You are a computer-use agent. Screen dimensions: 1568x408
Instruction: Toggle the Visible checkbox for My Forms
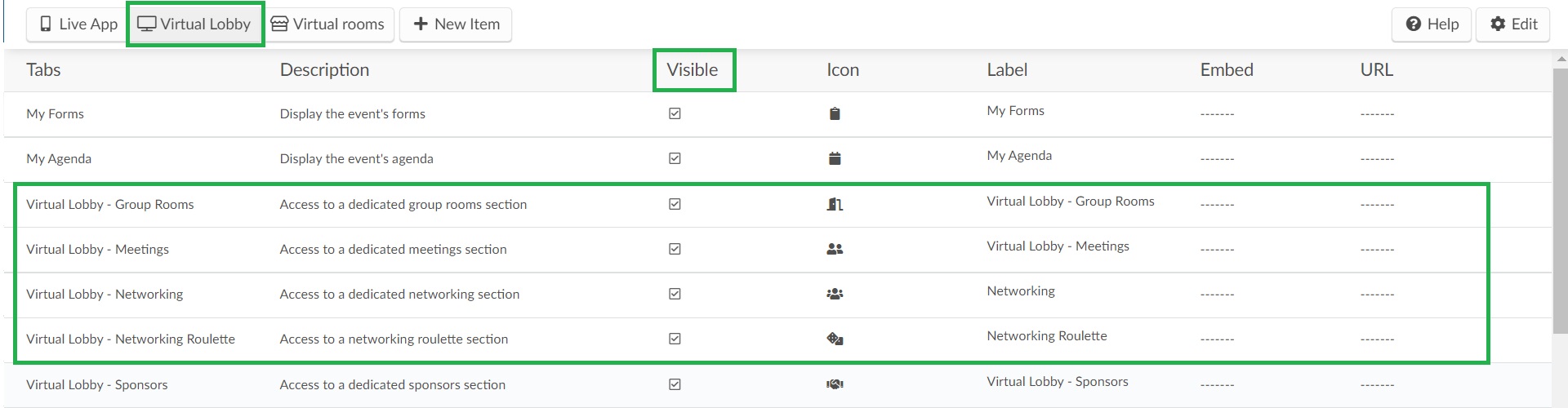click(675, 113)
